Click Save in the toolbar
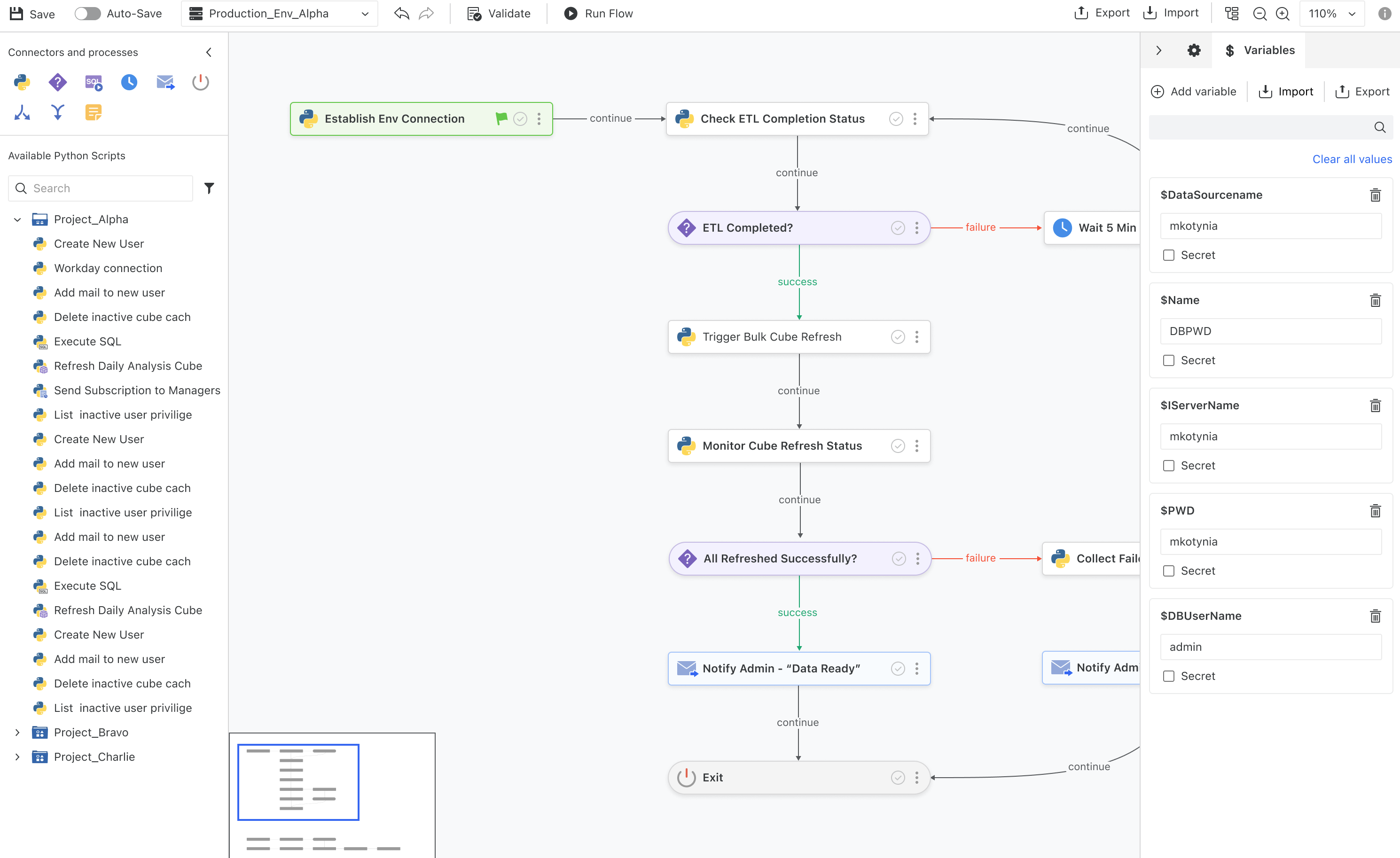The width and height of the screenshot is (1400, 858). (x=32, y=14)
